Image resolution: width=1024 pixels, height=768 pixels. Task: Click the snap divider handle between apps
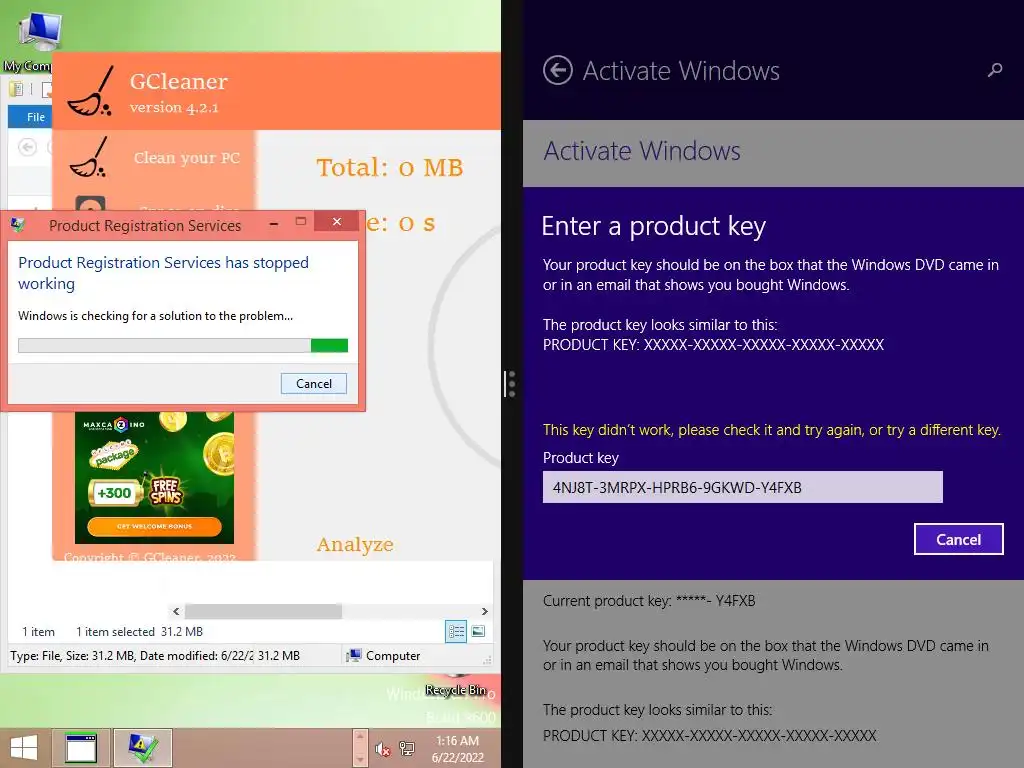tap(511, 384)
